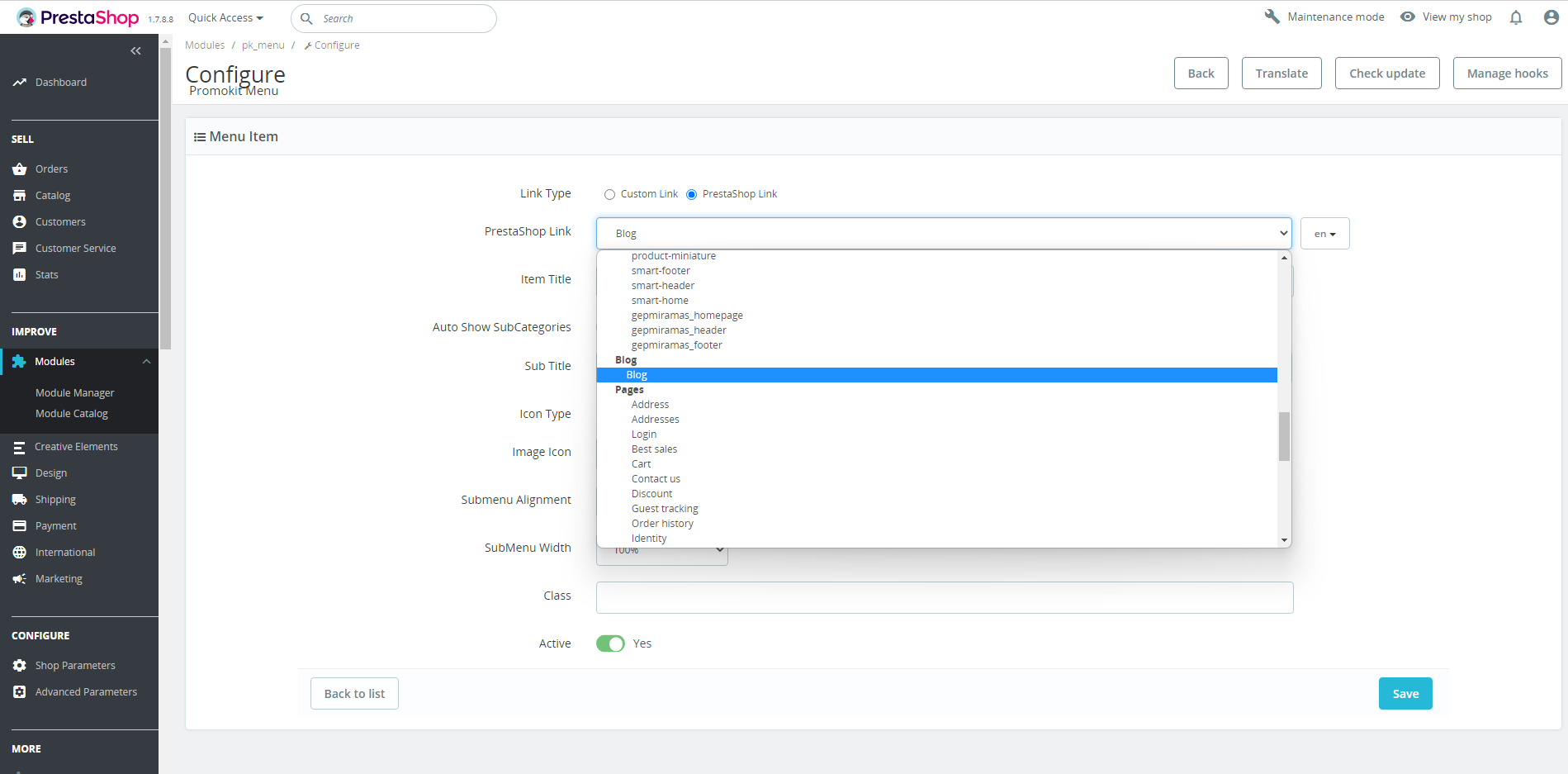The width and height of the screenshot is (1568, 774).
Task: Click the International globe icon
Action: coord(20,553)
